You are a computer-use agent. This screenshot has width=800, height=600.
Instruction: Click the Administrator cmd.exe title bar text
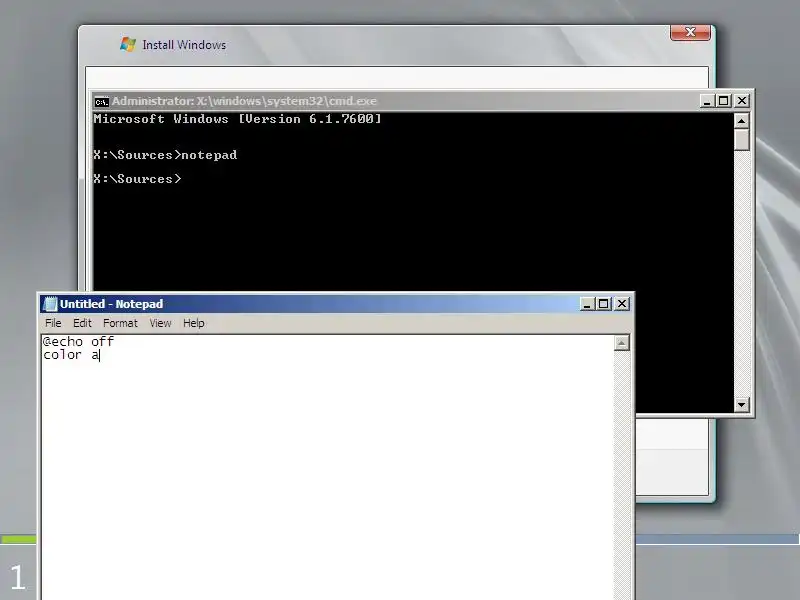[x=244, y=101]
